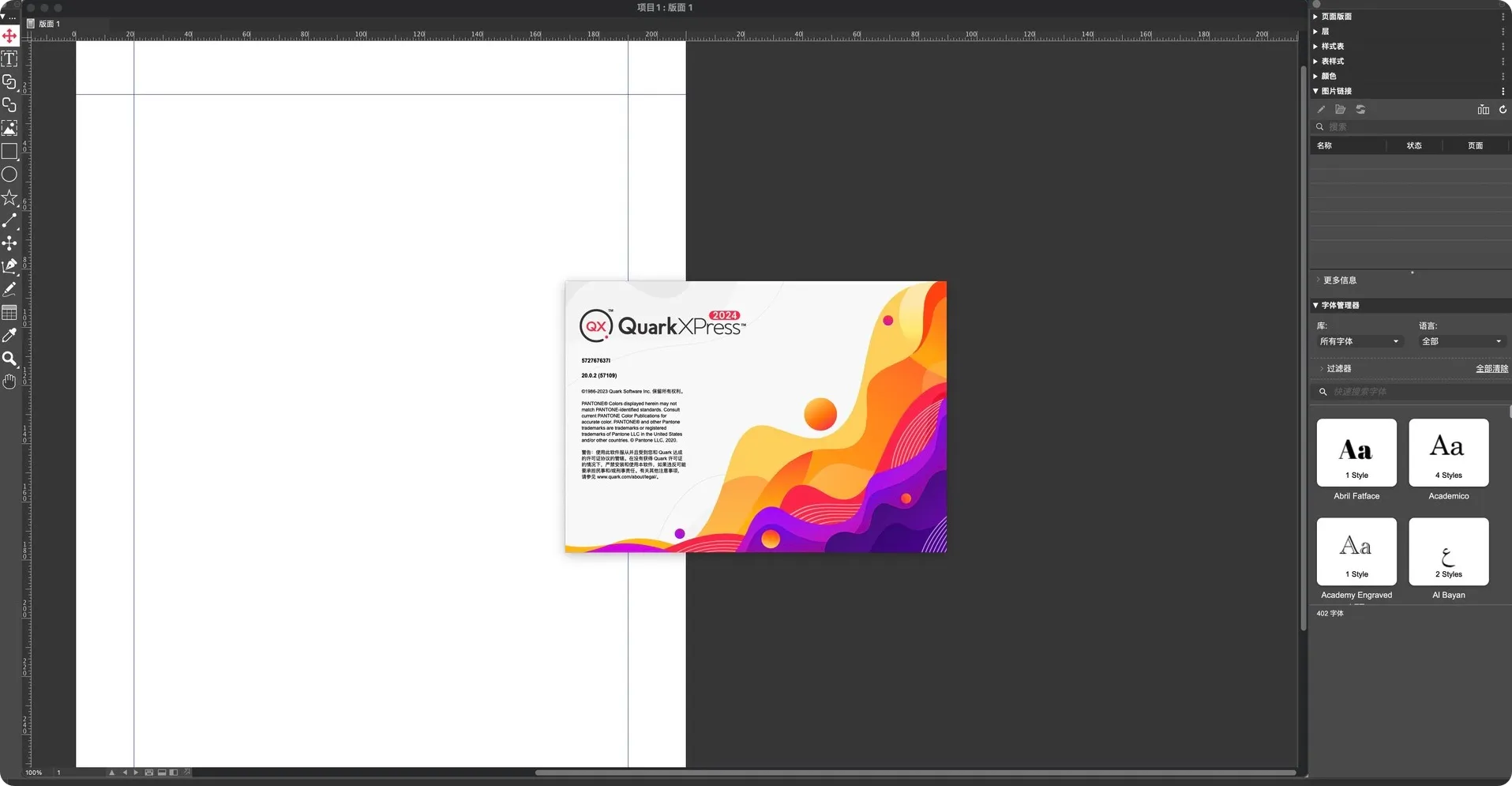The image size is (1512, 786).
Task: Click the upward triangle page popup in status bar
Action: click(111, 773)
